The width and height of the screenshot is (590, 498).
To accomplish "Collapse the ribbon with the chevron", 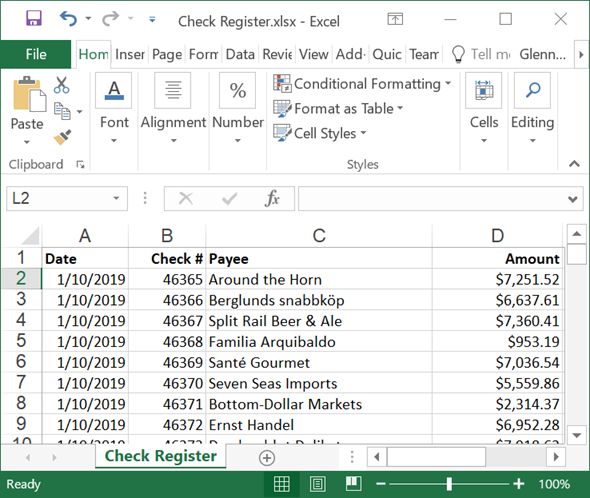I will pos(574,164).
